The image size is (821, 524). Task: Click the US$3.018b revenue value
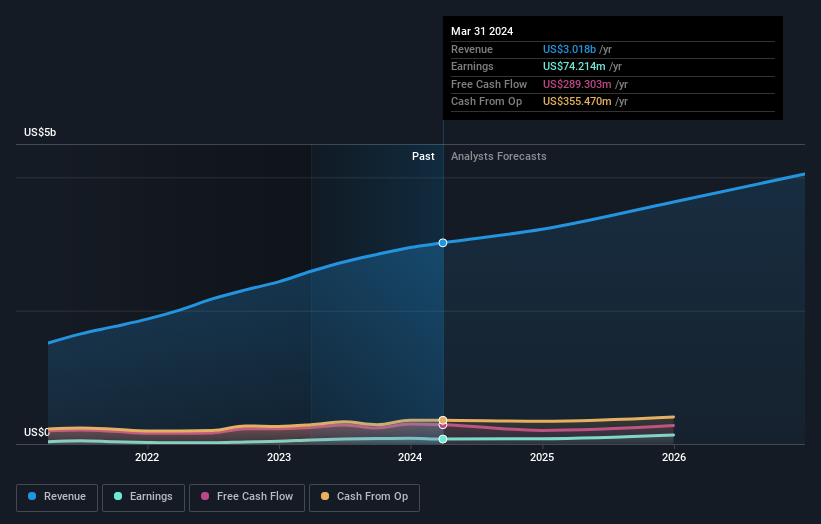coord(569,49)
